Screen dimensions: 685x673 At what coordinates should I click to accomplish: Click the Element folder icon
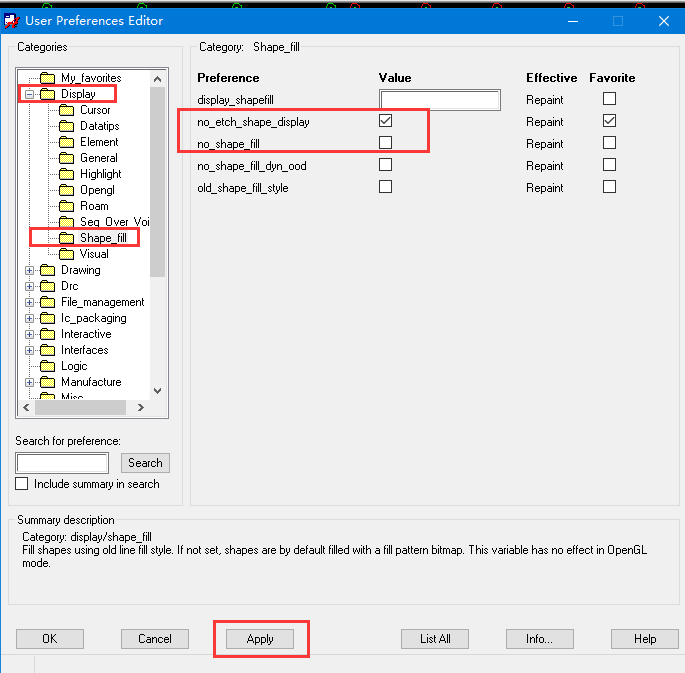(66, 142)
